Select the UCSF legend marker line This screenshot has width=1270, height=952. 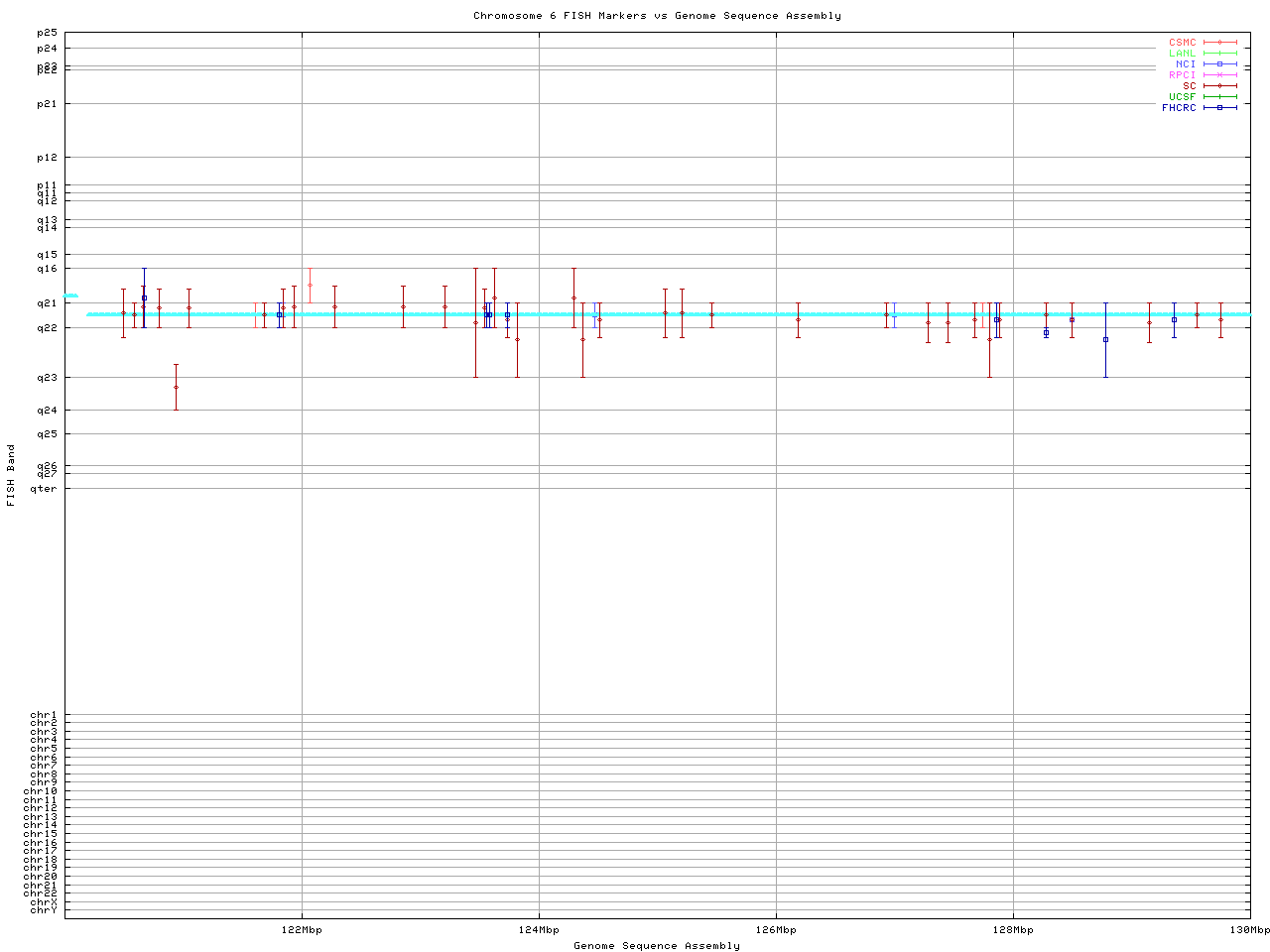[1219, 97]
